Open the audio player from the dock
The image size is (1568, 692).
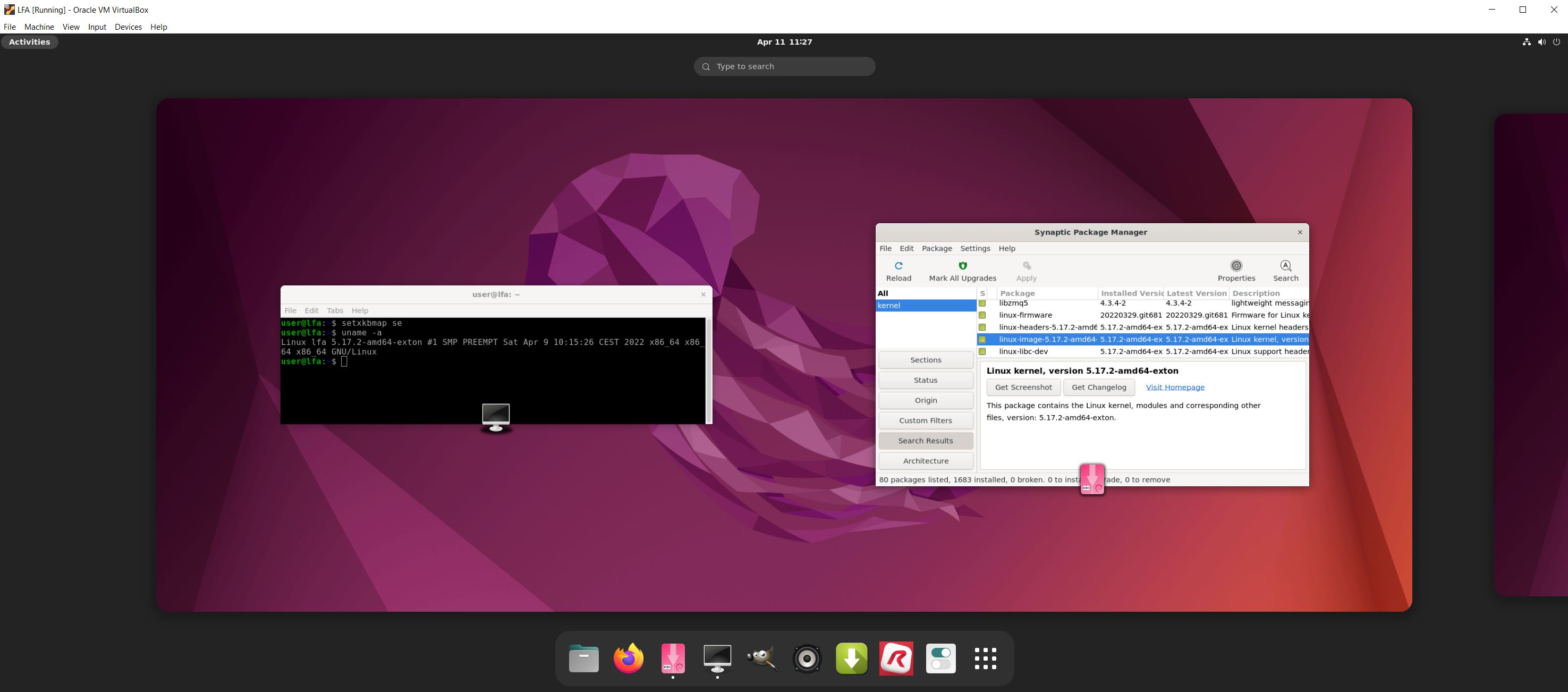tap(807, 658)
